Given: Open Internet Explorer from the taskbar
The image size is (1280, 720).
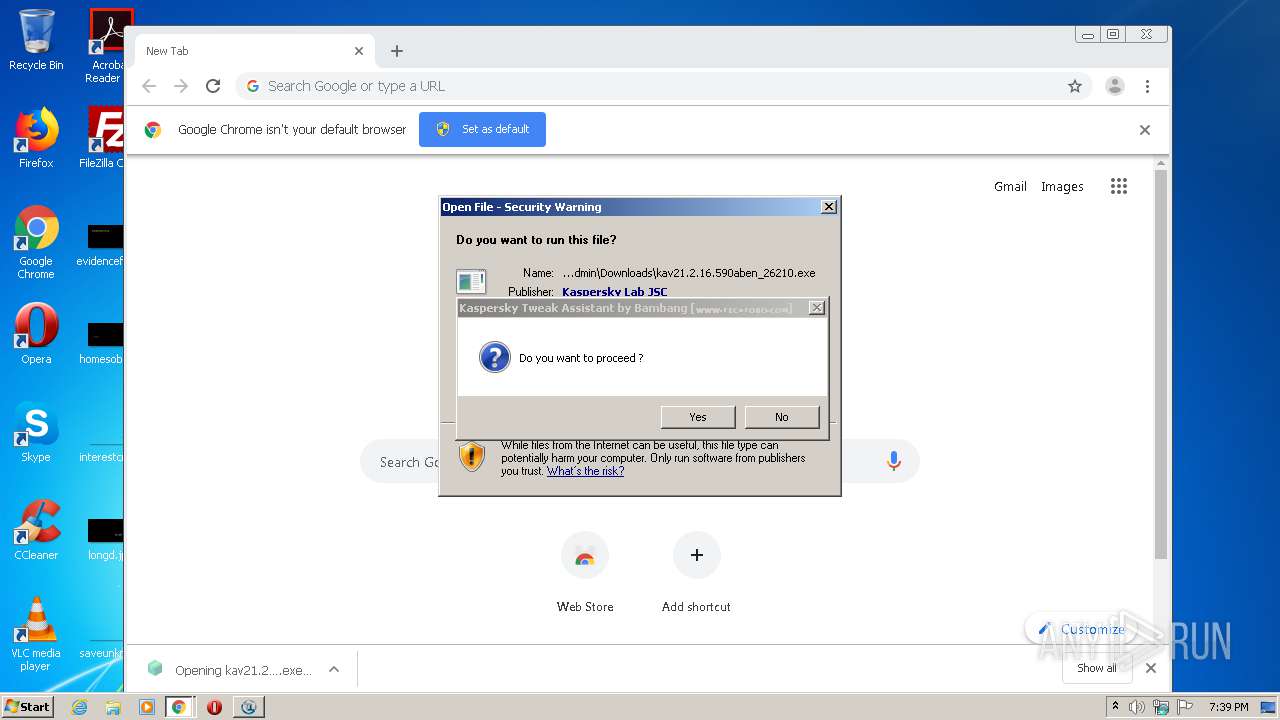Looking at the screenshot, I should tap(79, 707).
